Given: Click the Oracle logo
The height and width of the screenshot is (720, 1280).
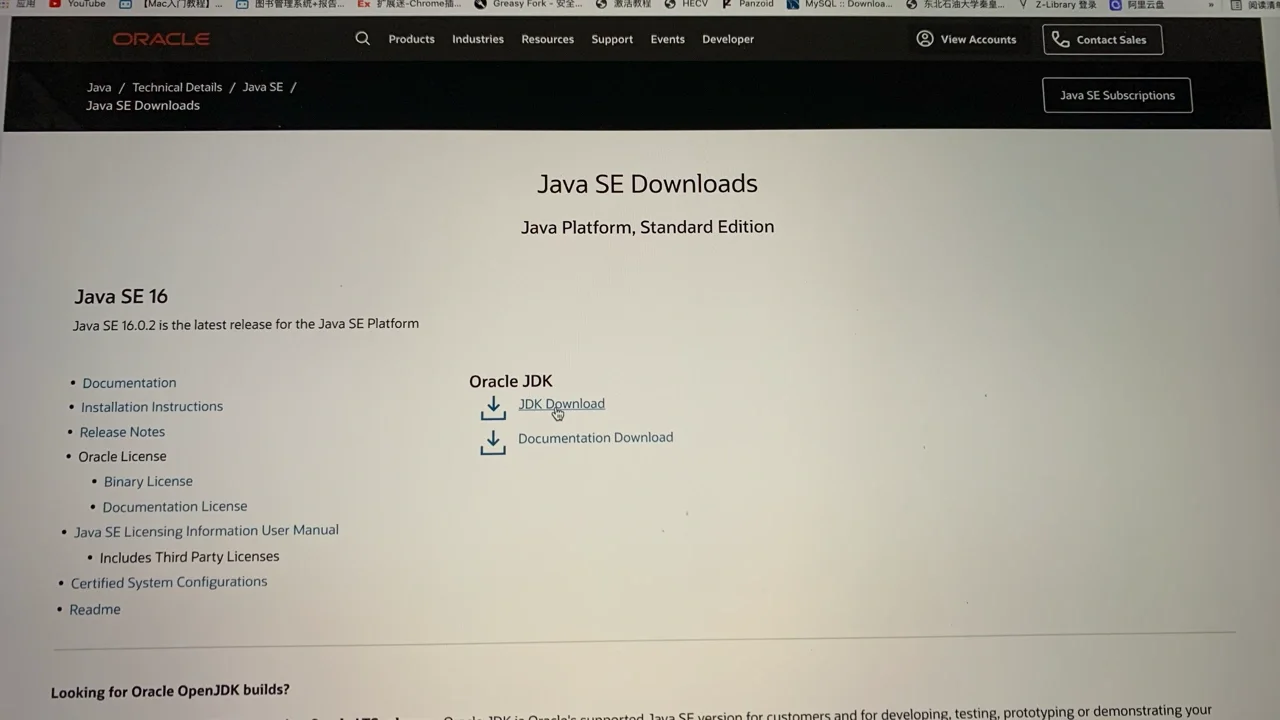Looking at the screenshot, I should coord(161,39).
